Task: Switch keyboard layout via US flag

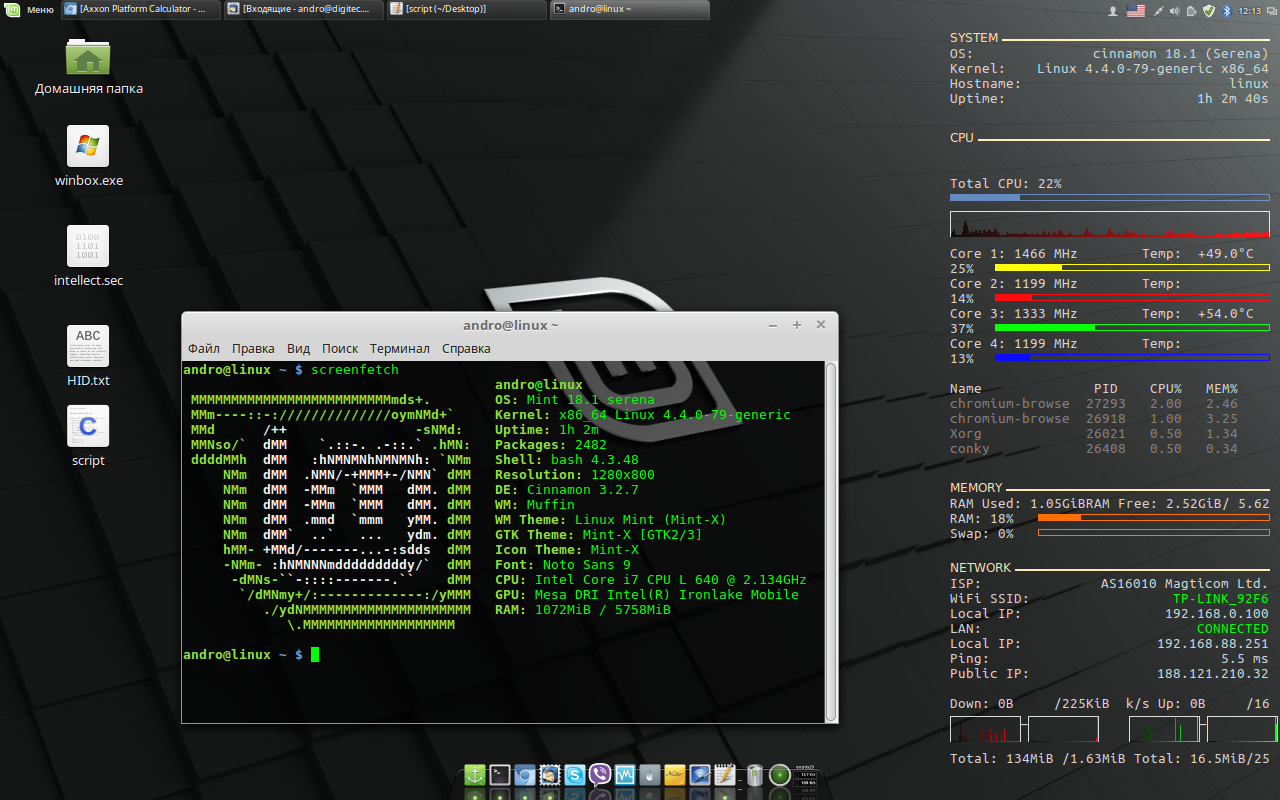Action: (x=1136, y=10)
